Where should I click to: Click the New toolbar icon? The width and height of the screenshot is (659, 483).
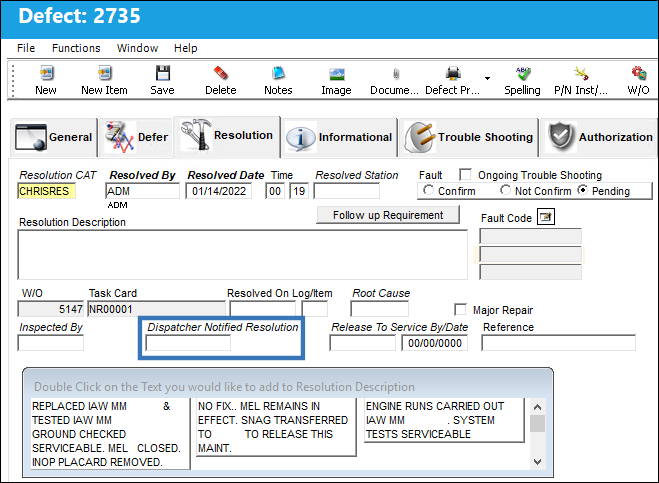coord(46,73)
